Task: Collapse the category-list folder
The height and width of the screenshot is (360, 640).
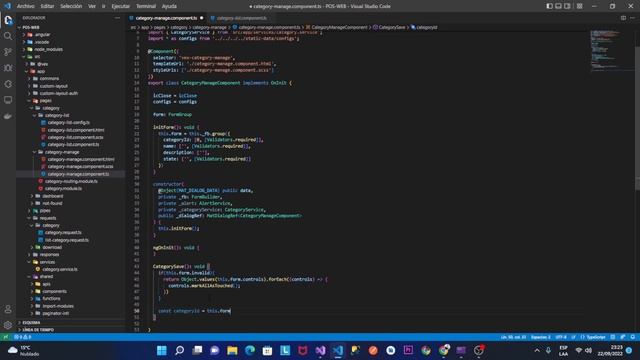Action: click(x=57, y=116)
